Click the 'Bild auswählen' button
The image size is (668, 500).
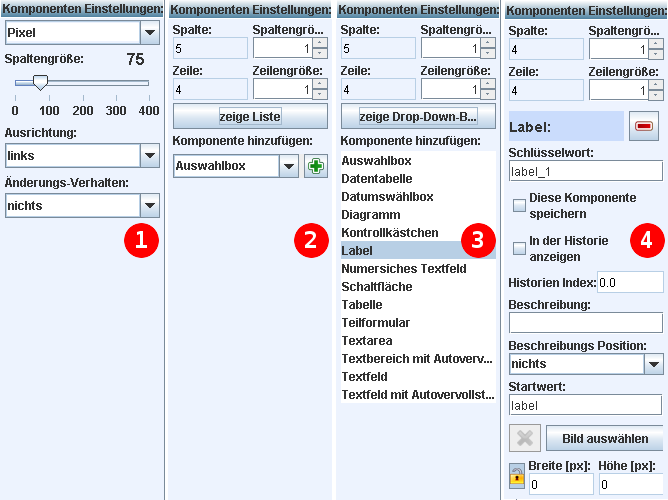point(605,439)
